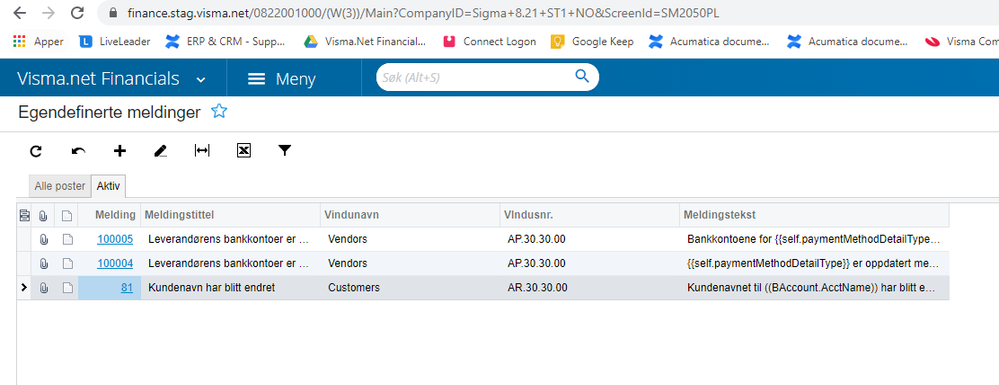Add a new message with plus icon
The height and width of the screenshot is (385, 999).
(120, 150)
